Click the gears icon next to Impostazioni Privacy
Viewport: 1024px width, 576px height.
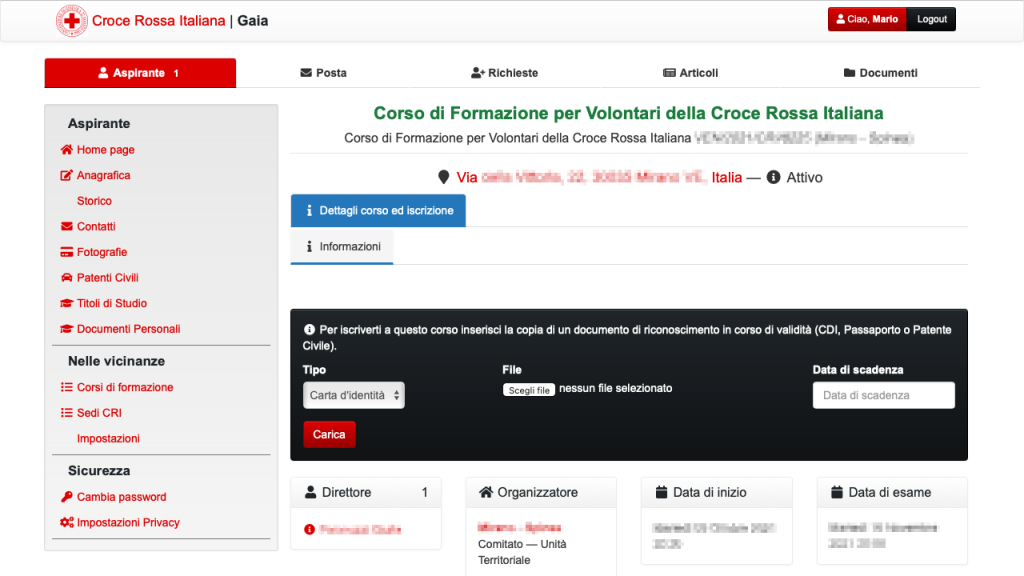tap(67, 522)
